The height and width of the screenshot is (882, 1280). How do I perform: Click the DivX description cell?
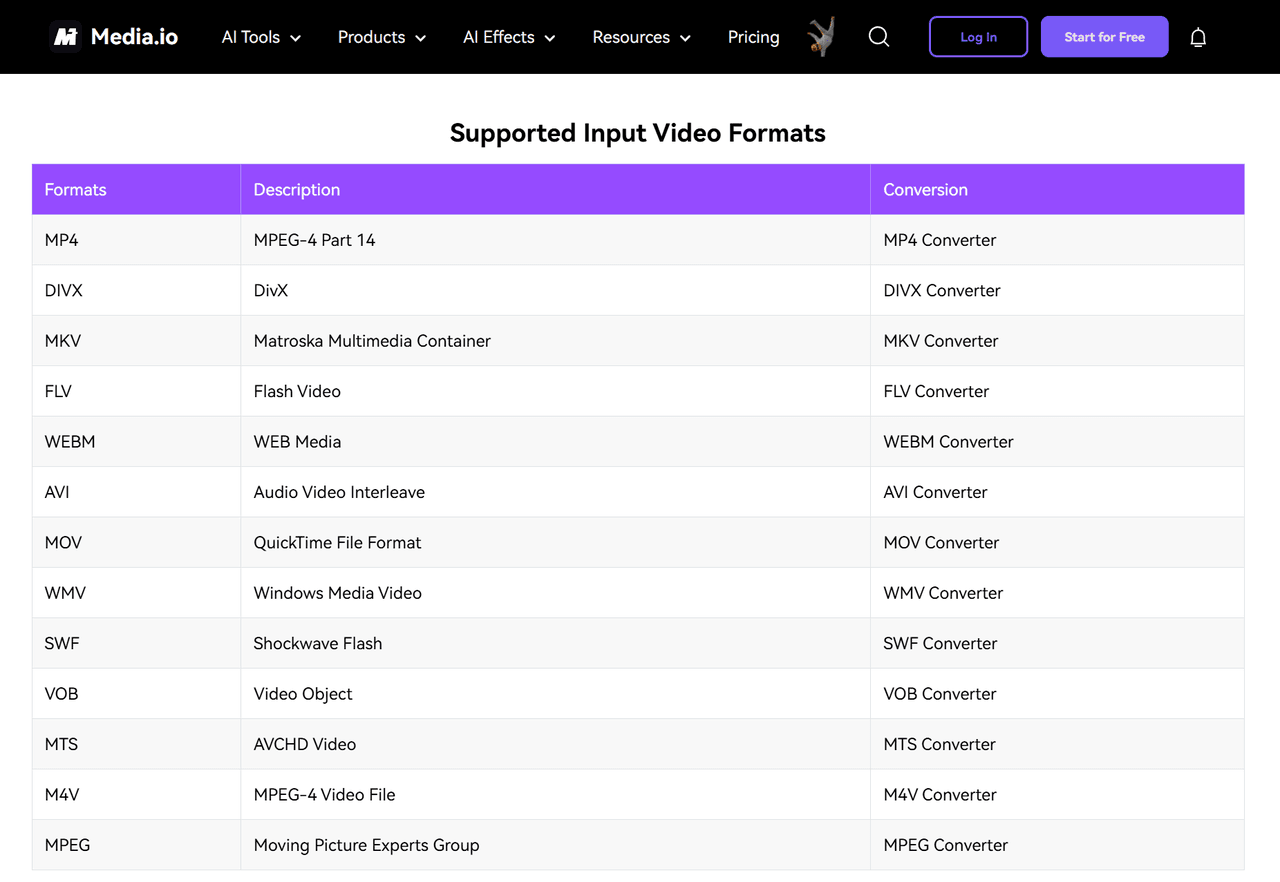coord(556,291)
